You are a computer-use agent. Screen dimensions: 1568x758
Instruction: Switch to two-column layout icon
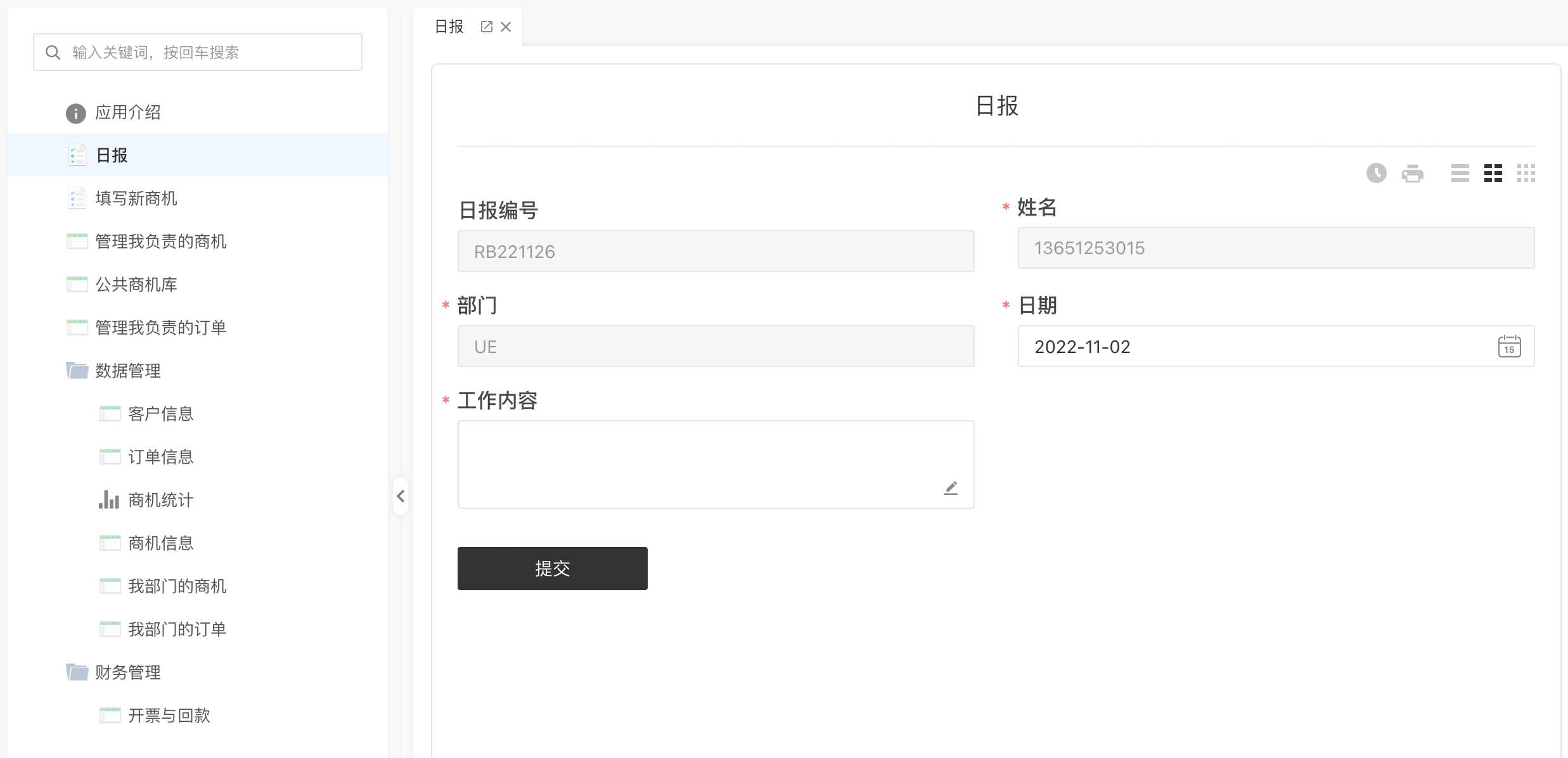1493,173
